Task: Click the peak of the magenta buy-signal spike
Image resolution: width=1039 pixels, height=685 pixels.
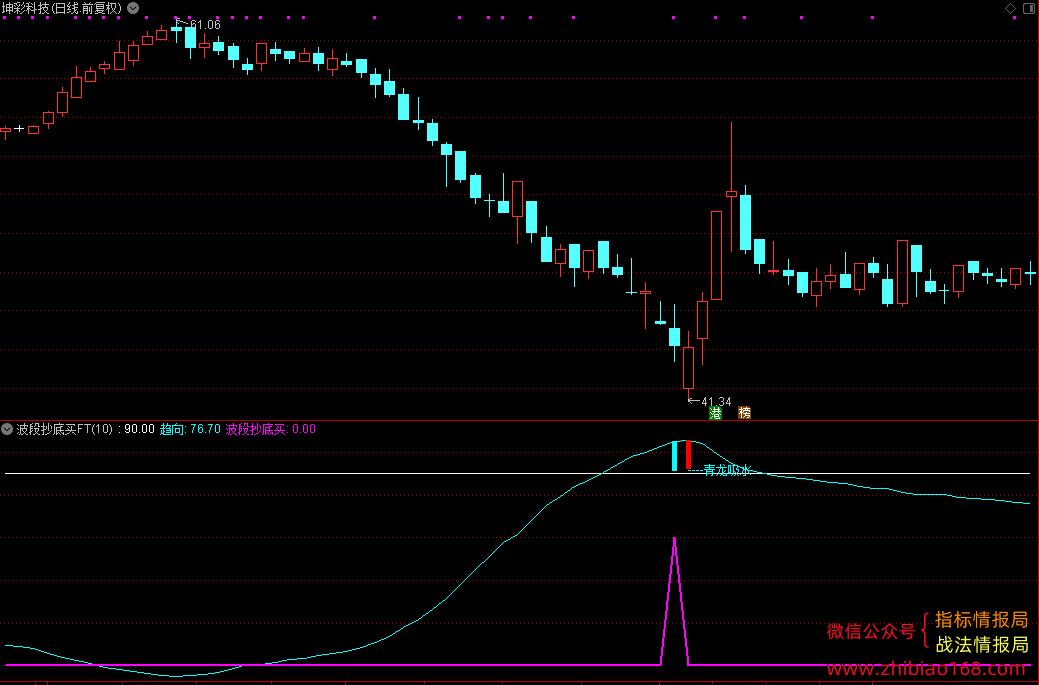Action: 675,539
